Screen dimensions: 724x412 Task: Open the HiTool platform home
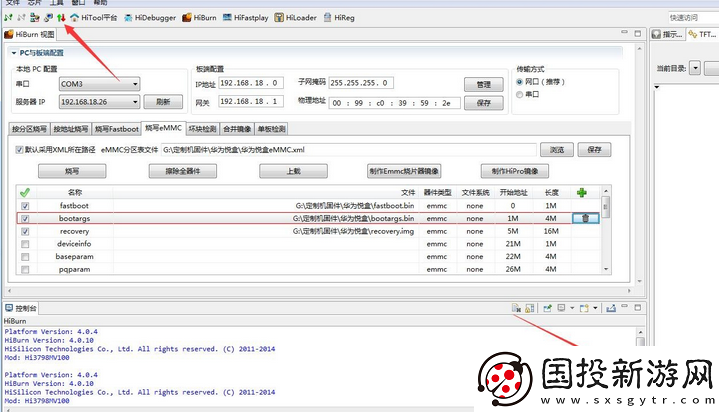tap(94, 18)
